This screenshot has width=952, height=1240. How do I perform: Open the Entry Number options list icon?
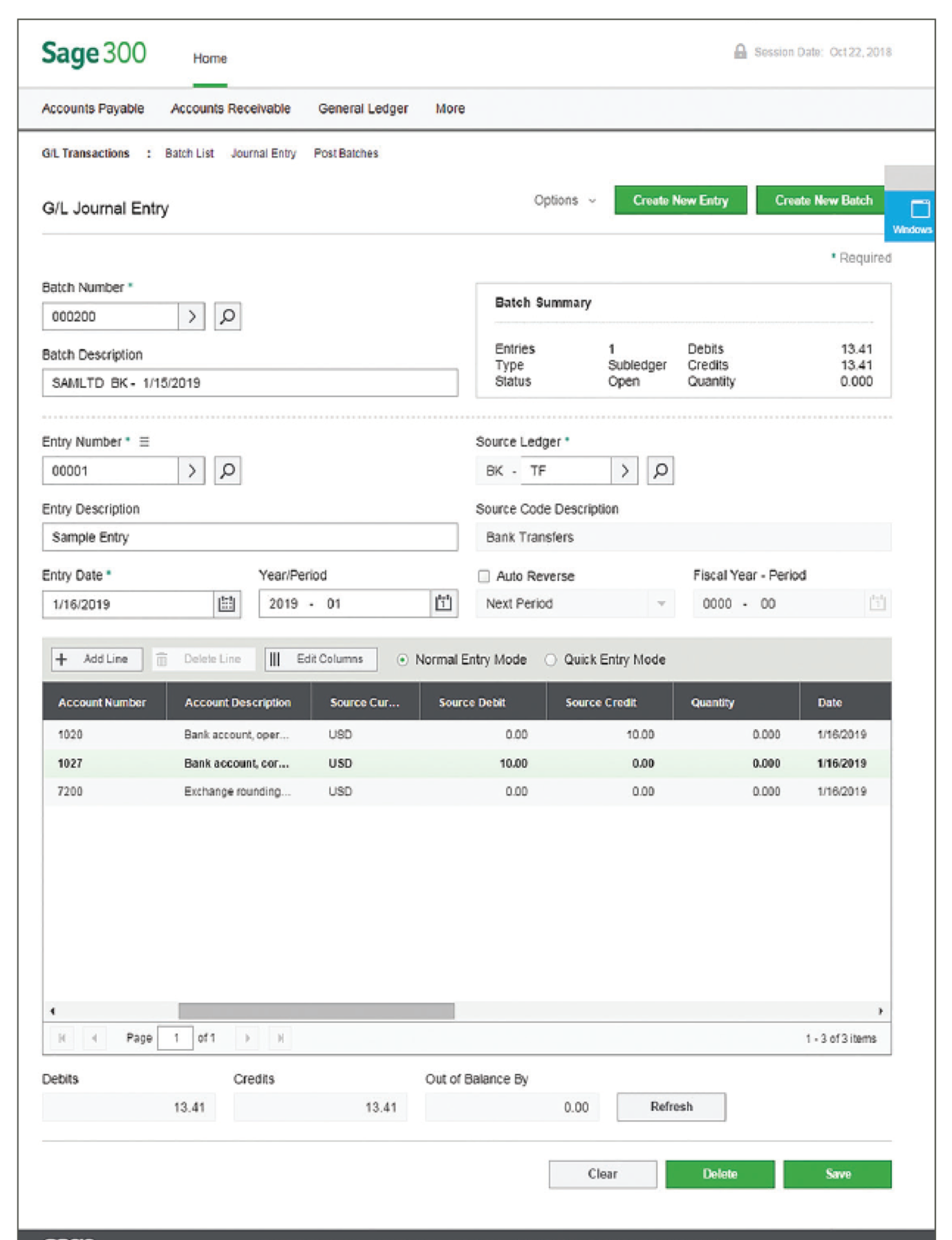(x=144, y=442)
